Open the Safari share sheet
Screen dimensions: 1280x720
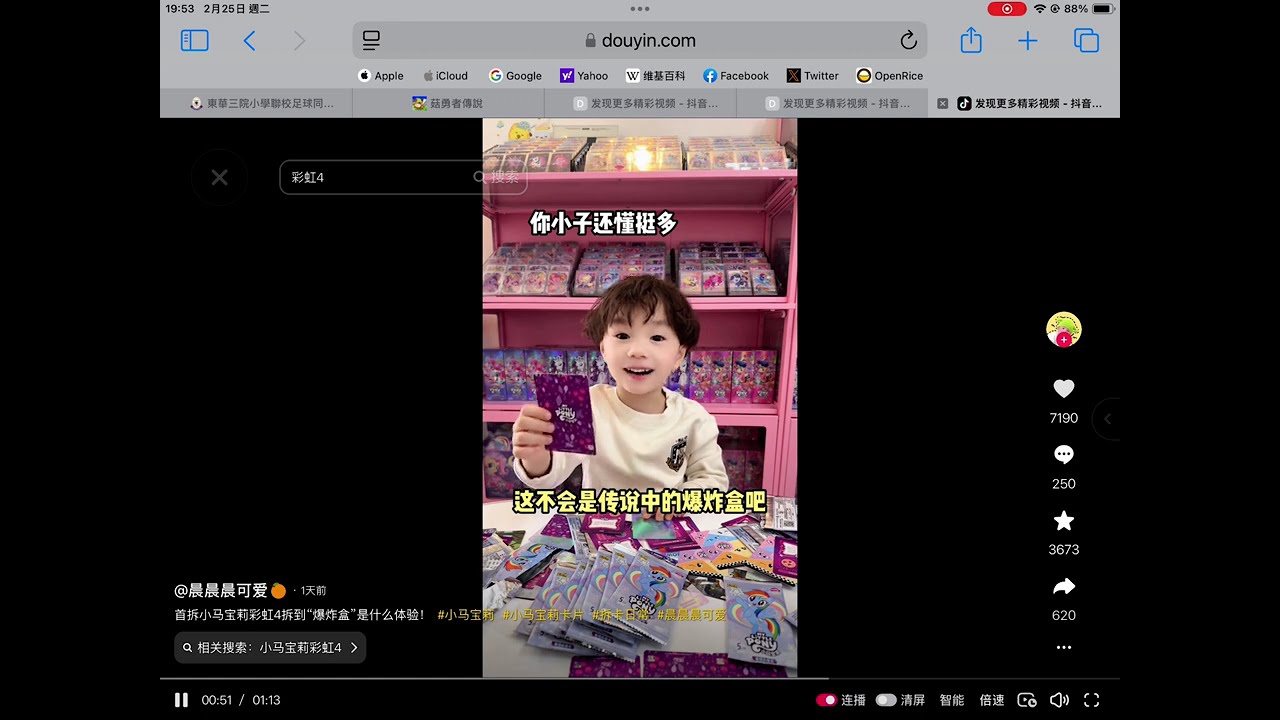(x=971, y=40)
